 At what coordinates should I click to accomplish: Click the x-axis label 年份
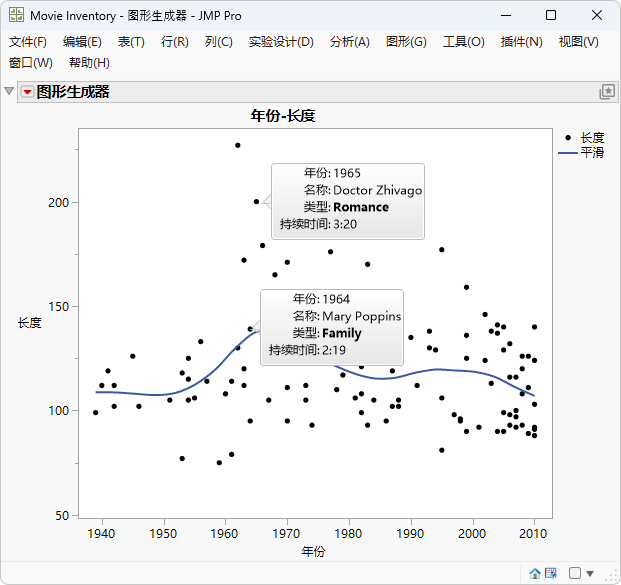(x=313, y=551)
